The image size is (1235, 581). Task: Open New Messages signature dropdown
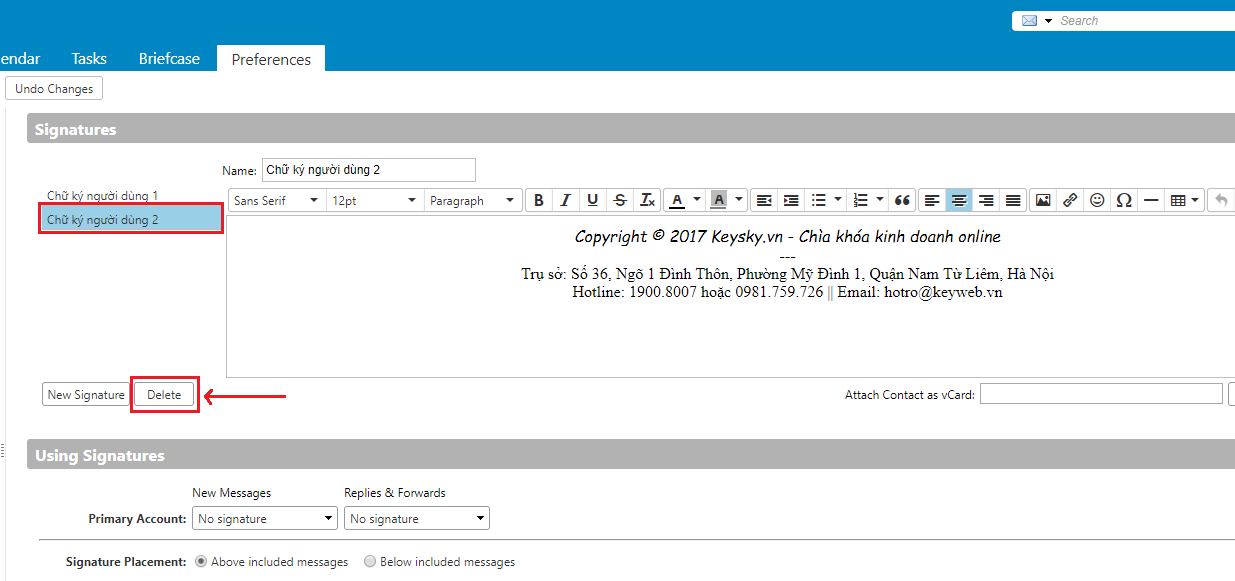click(265, 518)
